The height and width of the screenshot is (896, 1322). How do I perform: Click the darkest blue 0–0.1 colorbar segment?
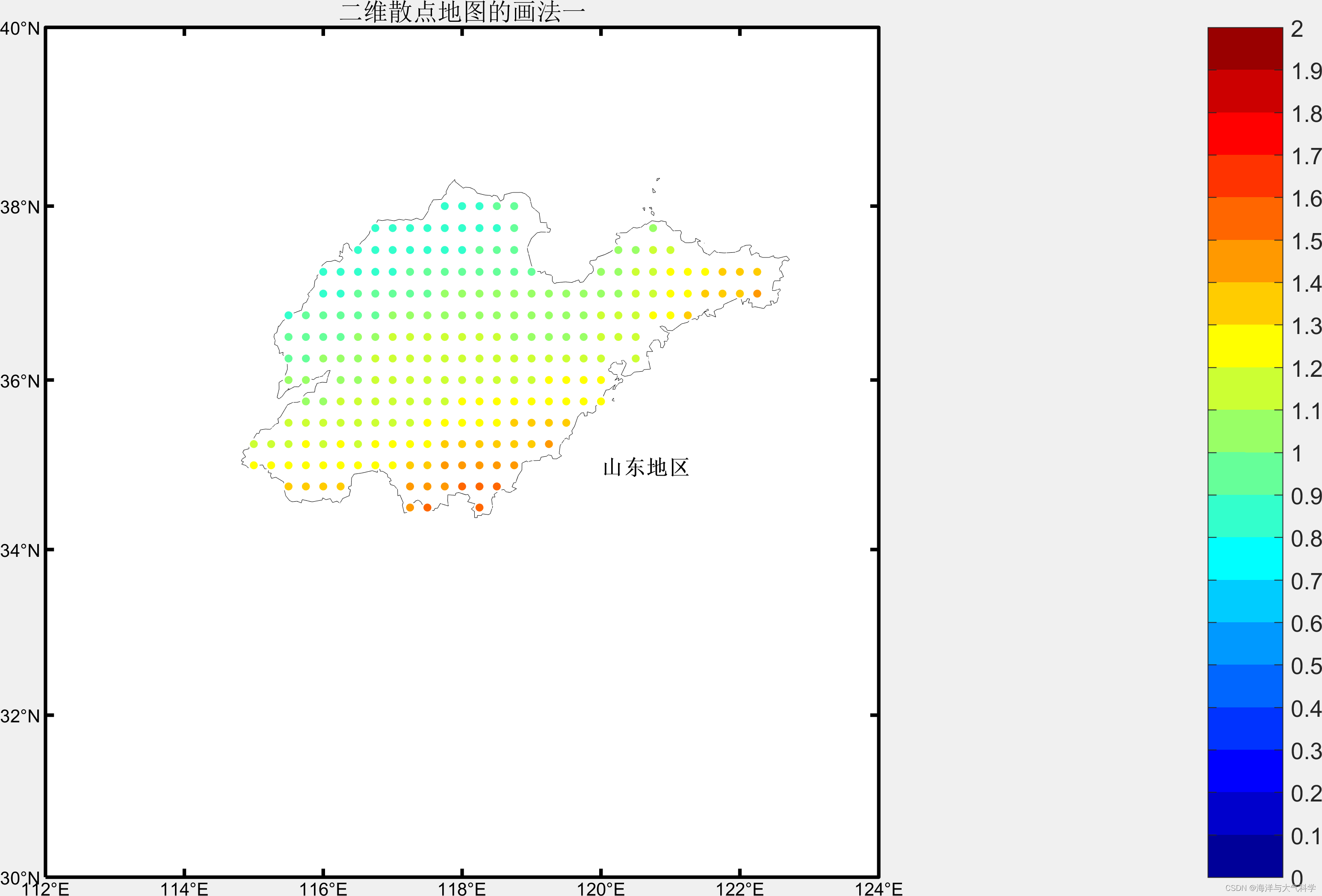pyautogui.click(x=1245, y=856)
